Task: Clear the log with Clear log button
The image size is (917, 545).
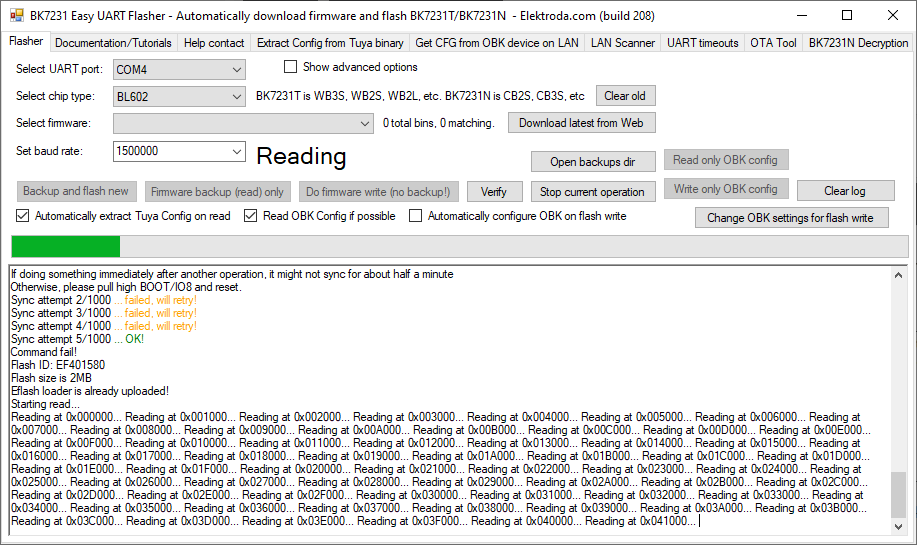Action: [x=845, y=191]
